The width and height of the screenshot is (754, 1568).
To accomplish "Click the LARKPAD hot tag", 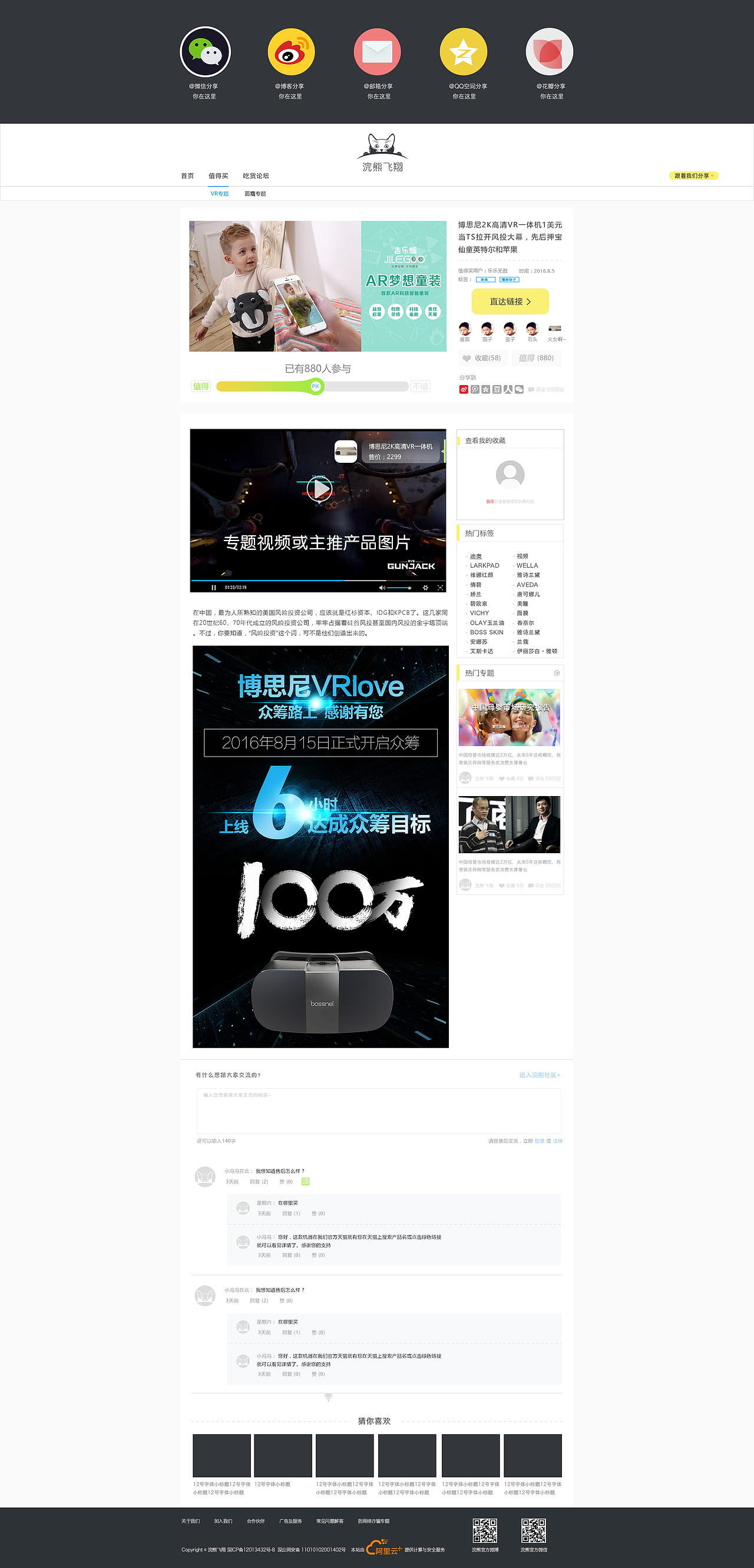I will click(484, 565).
